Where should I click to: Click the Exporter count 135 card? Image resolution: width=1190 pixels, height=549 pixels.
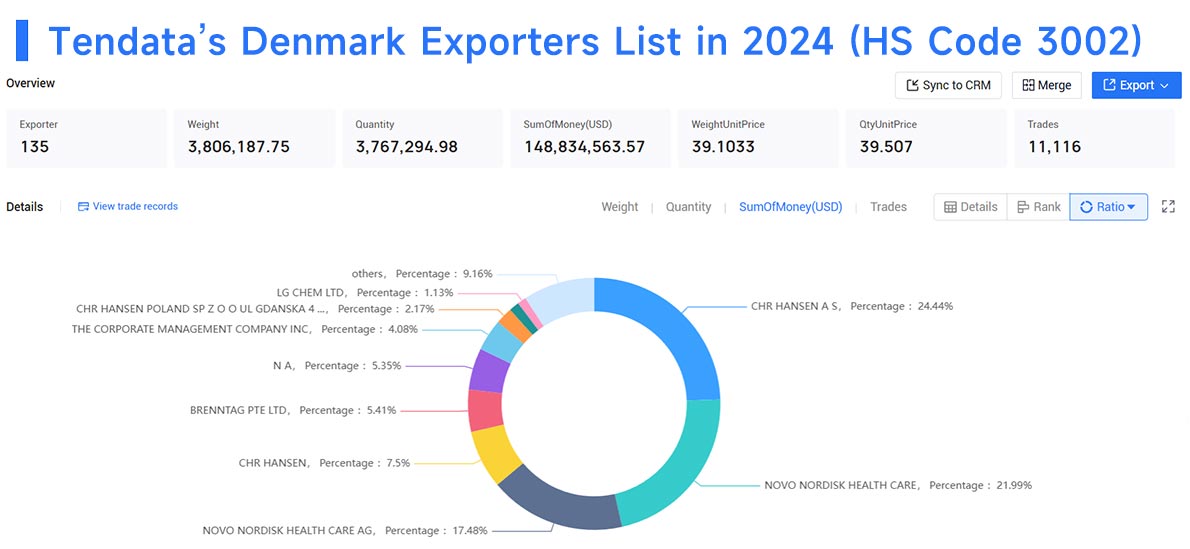click(87, 138)
